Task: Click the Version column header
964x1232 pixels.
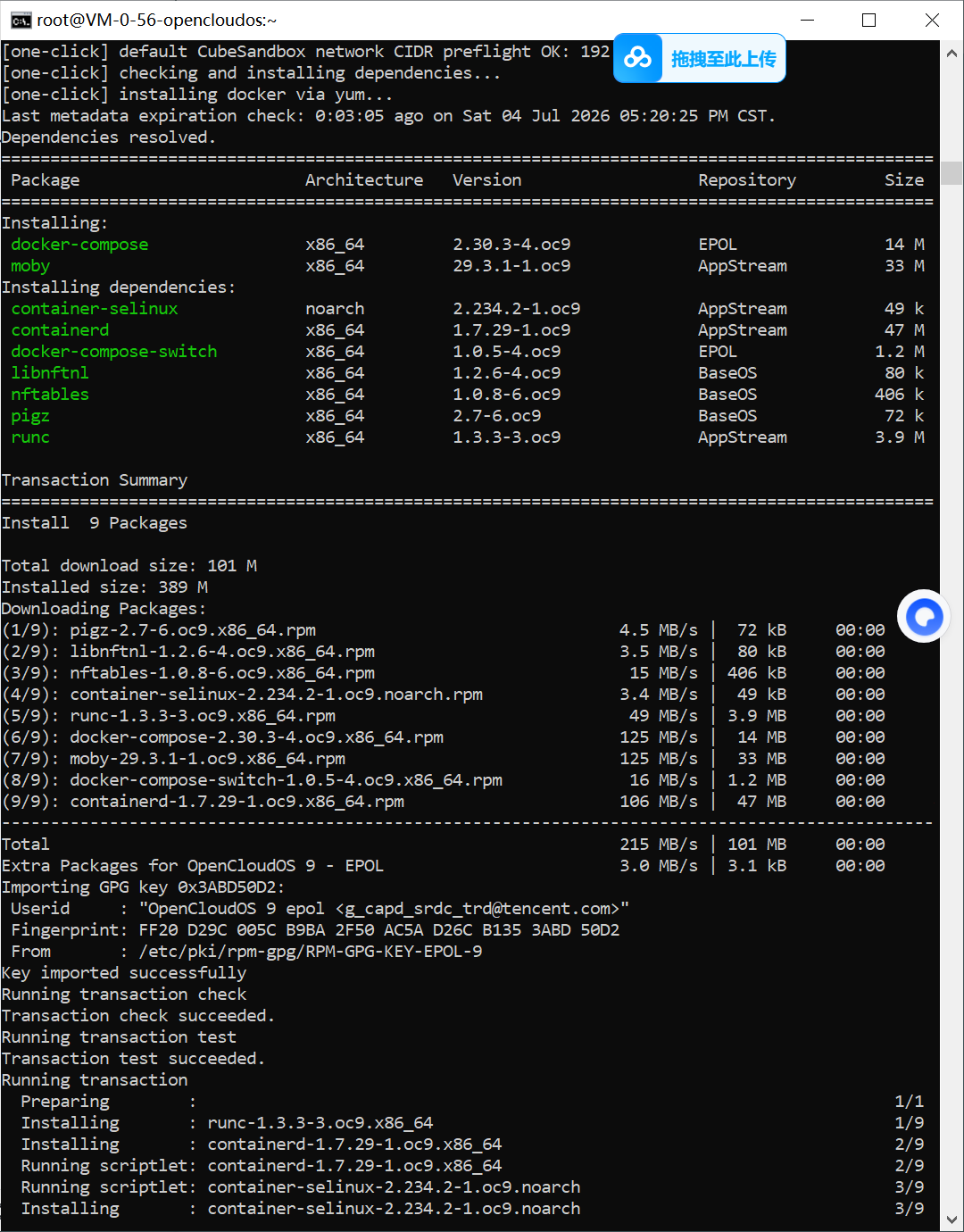Action: 486,180
